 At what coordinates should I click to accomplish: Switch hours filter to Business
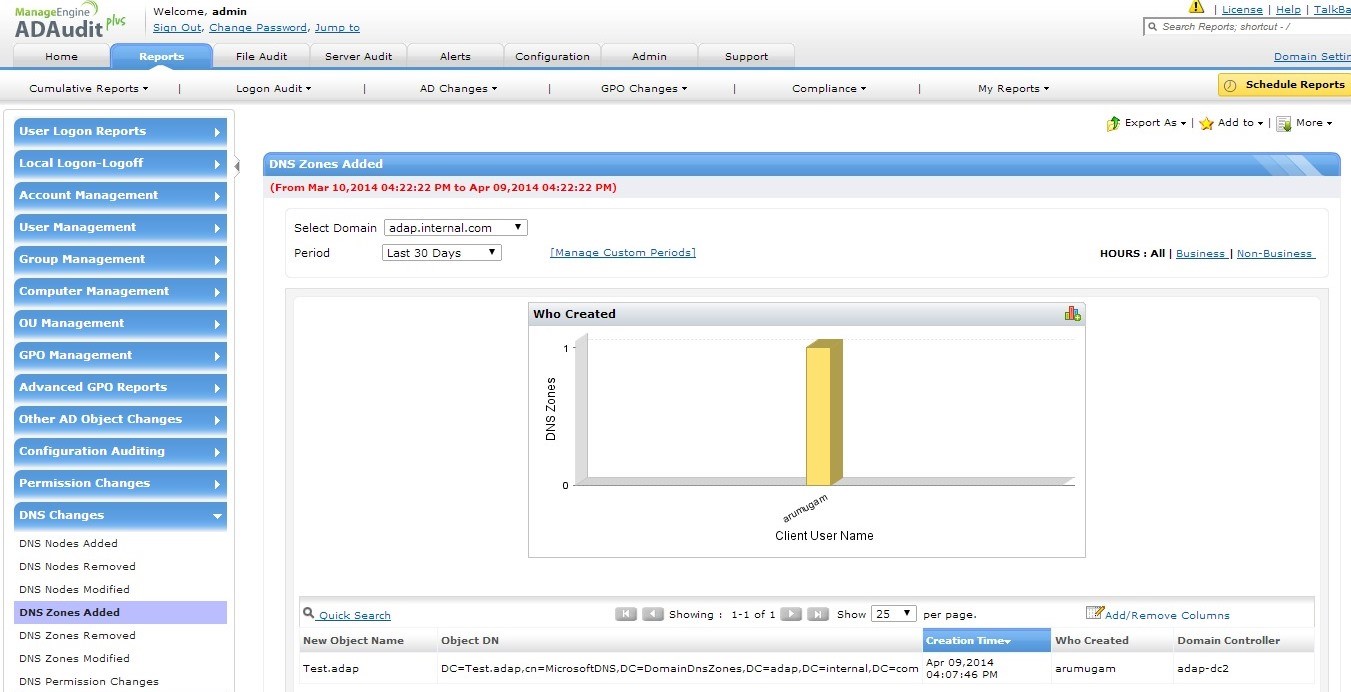click(x=1200, y=254)
